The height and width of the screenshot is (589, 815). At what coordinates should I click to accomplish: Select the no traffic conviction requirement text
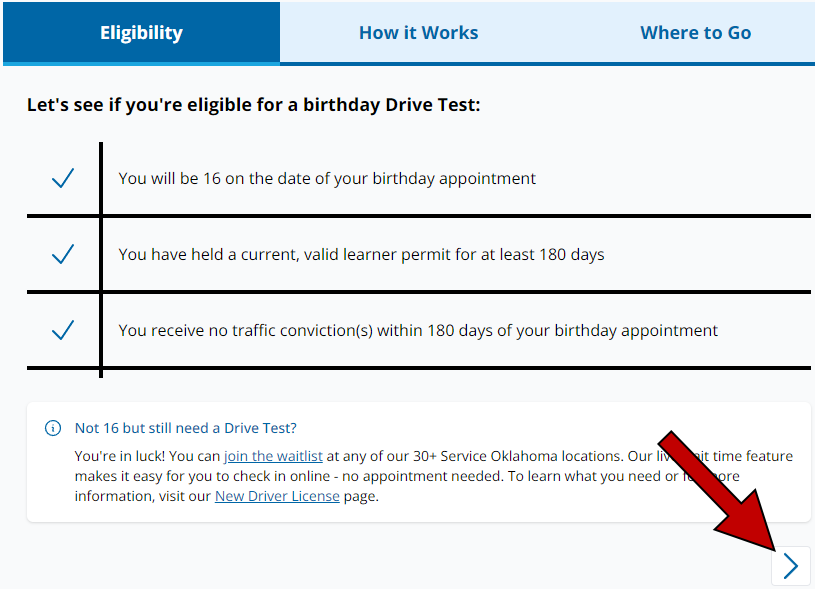pyautogui.click(x=418, y=330)
